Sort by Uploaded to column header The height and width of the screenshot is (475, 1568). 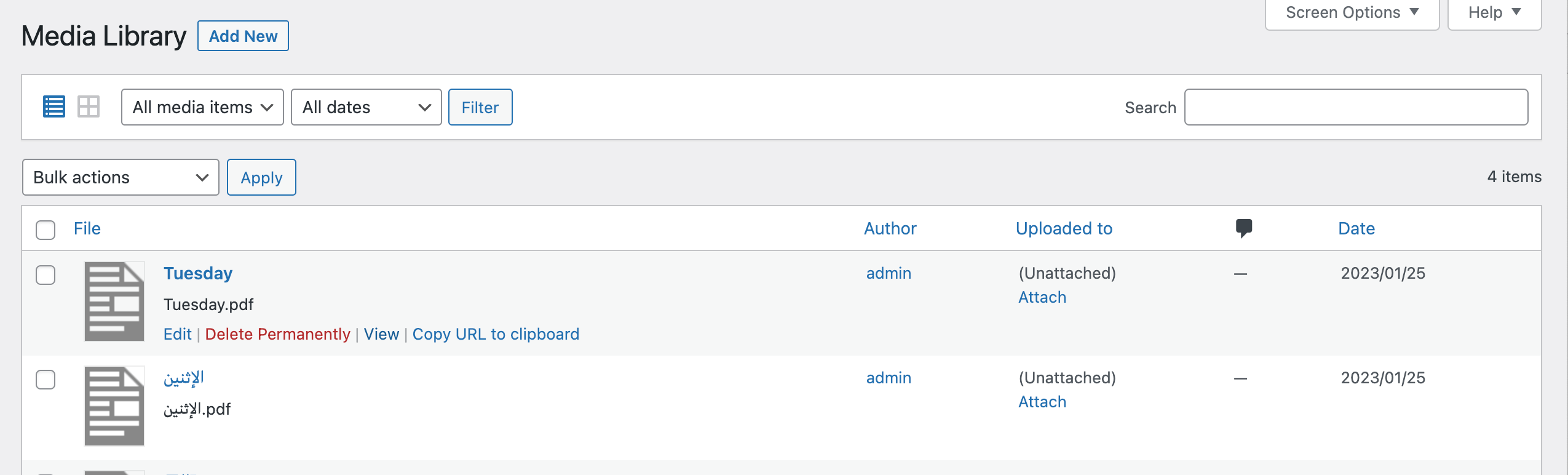coord(1064,228)
